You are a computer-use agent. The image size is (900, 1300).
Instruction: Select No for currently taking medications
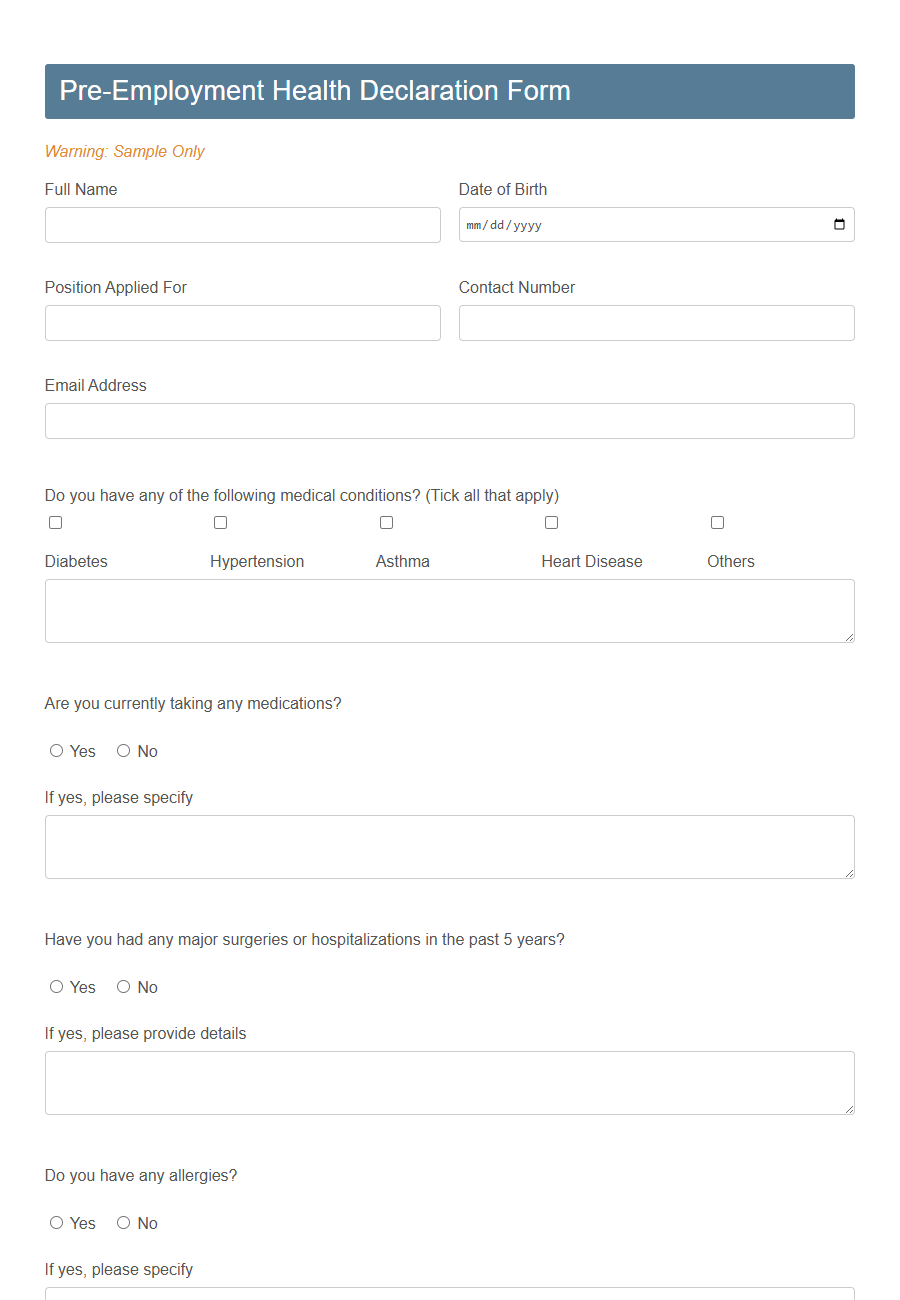tap(123, 750)
